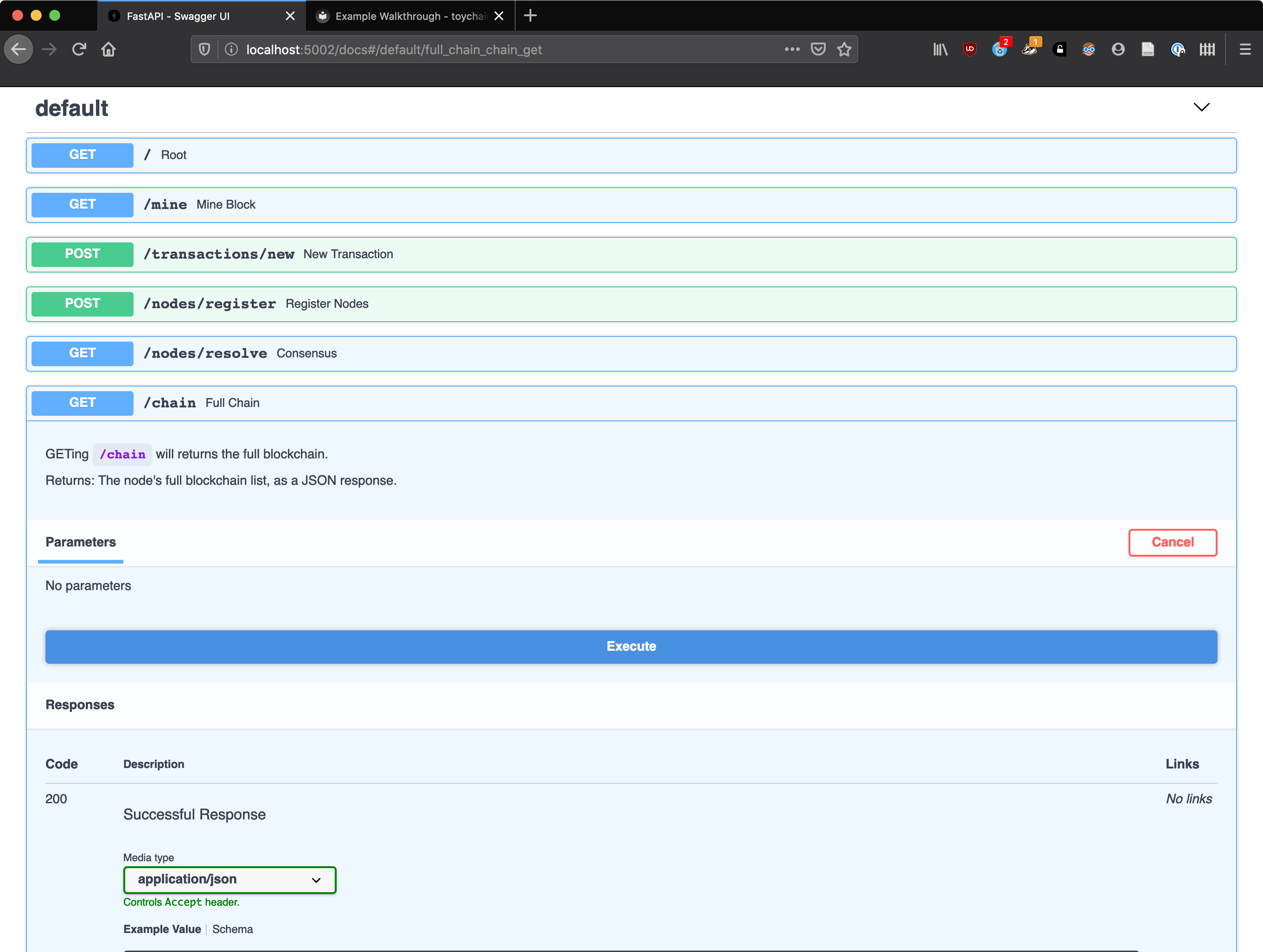Click the browser forward arrow
The width and height of the screenshot is (1263, 952).
click(x=49, y=50)
